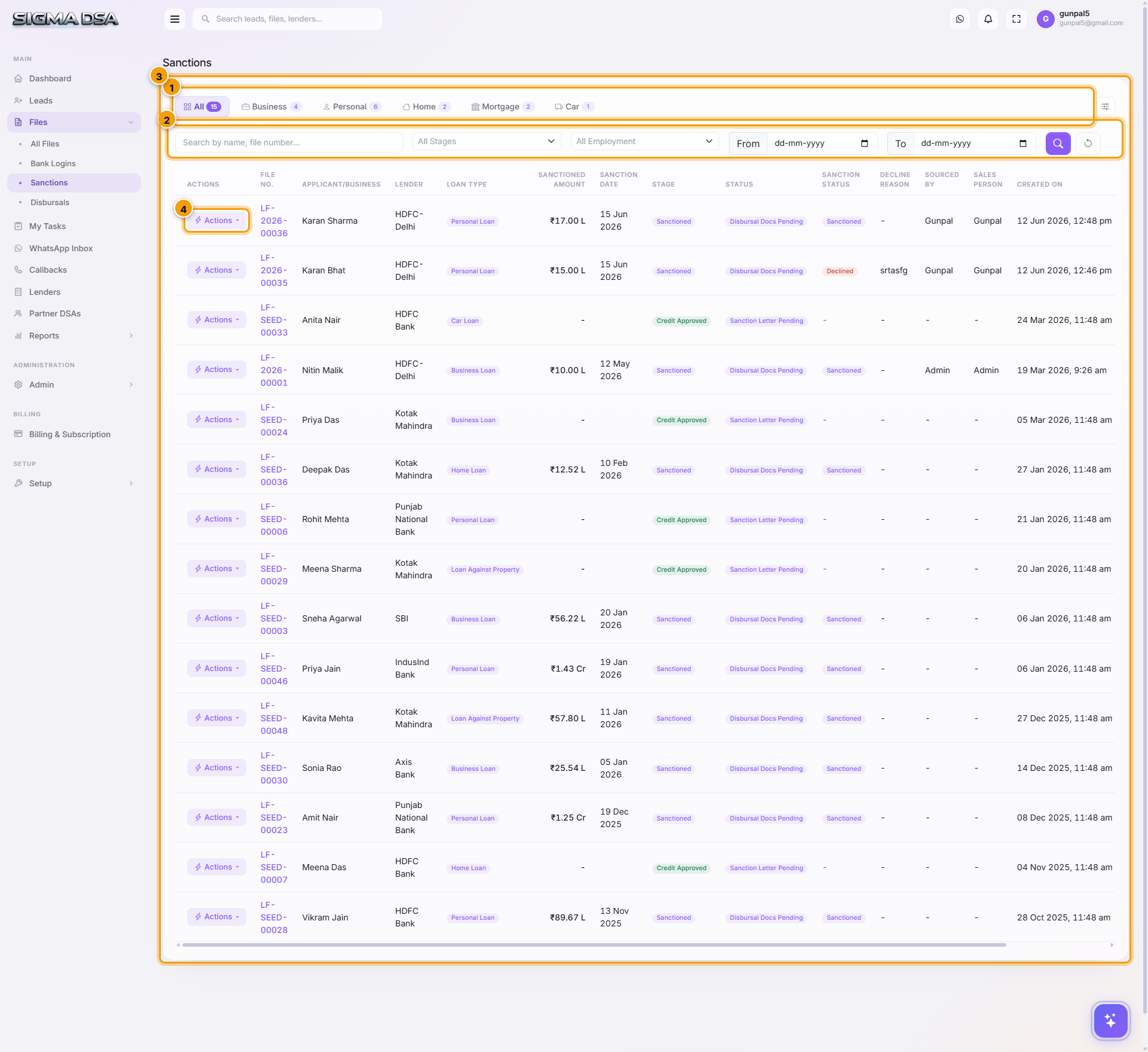
Task: Select the All tab
Action: click(202, 106)
